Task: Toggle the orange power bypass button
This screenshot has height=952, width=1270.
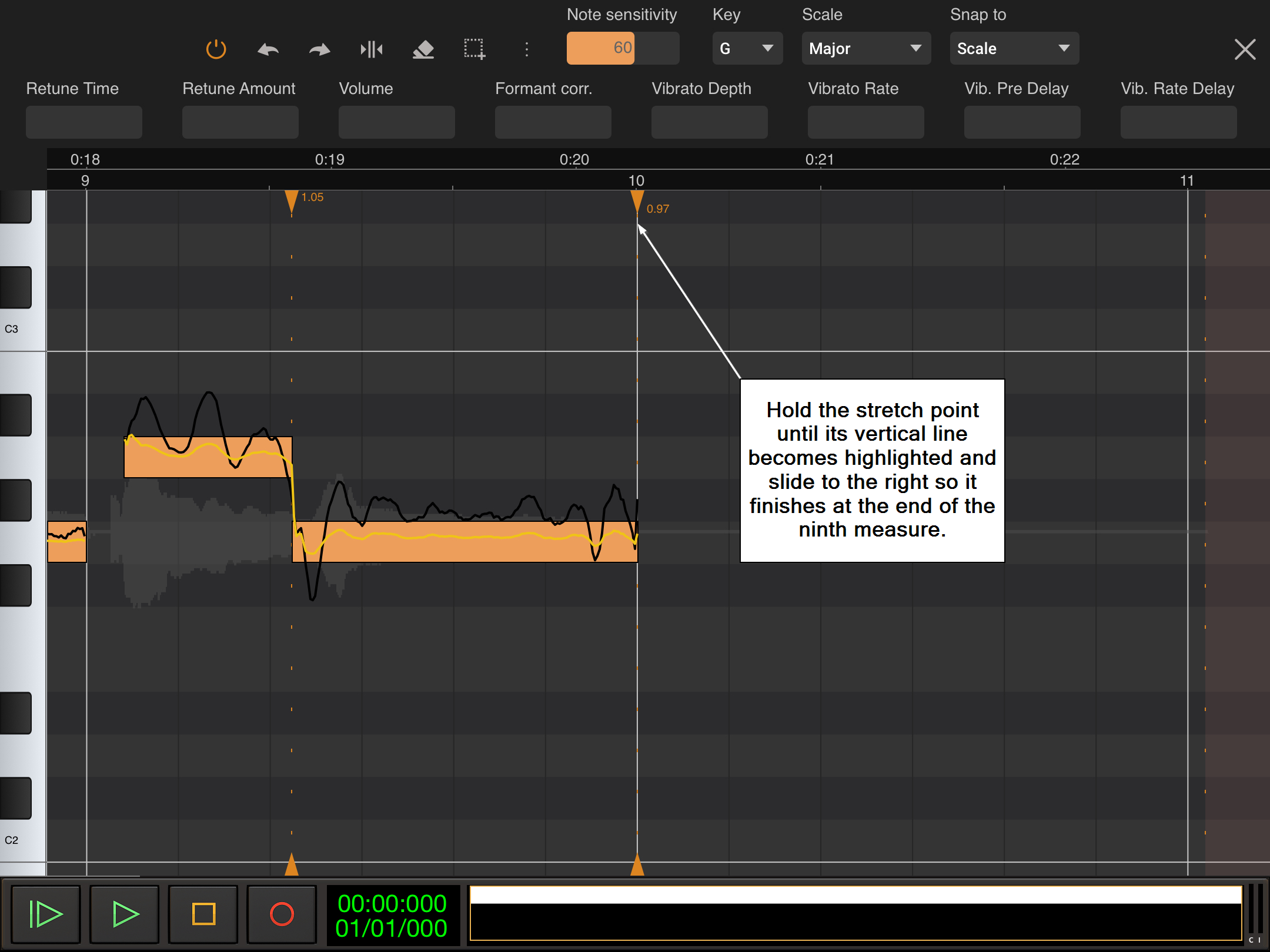Action: tap(216, 49)
